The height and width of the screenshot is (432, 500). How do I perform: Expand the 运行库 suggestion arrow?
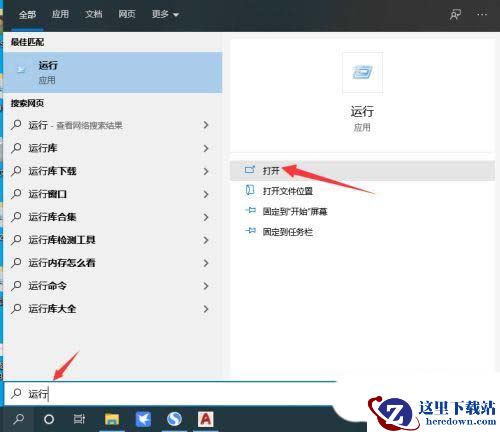coord(206,148)
